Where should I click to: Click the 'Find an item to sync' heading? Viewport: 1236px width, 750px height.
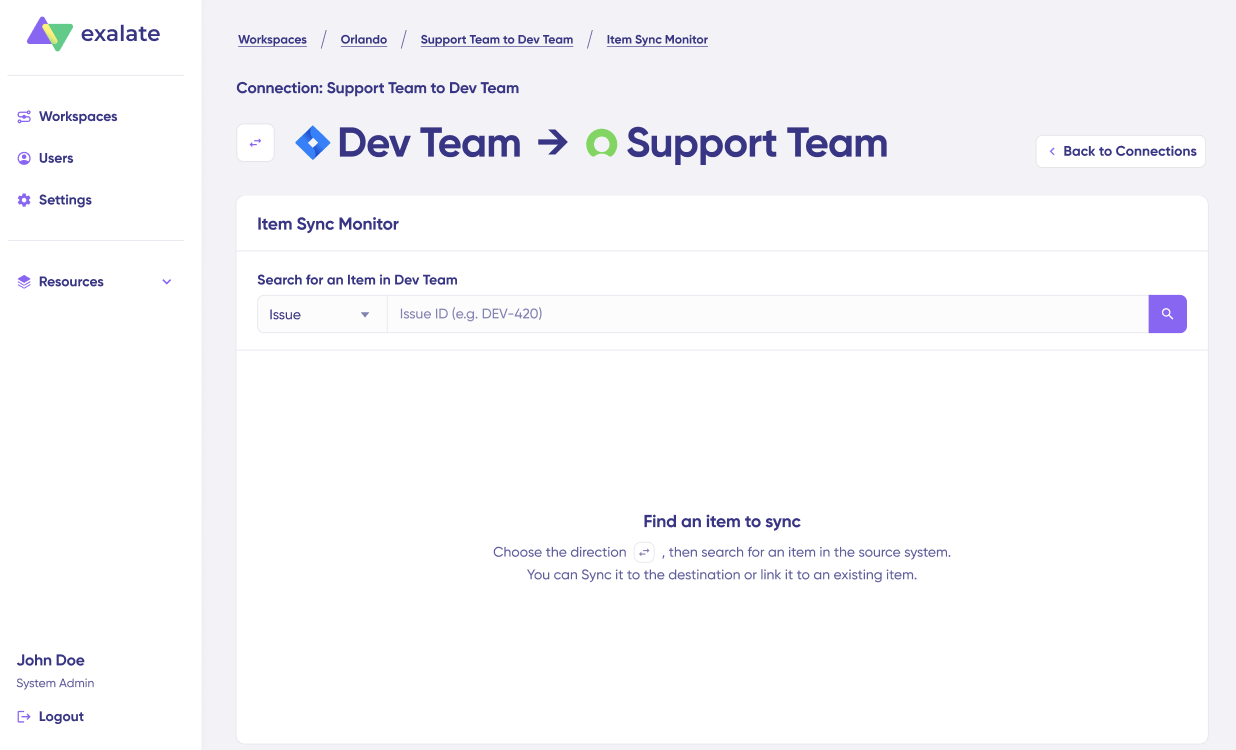tap(722, 522)
